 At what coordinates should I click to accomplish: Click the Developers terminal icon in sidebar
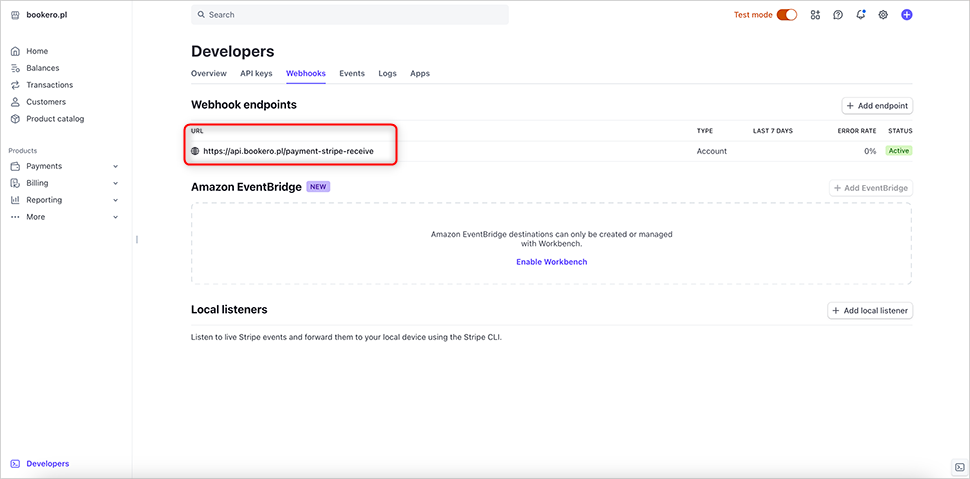15,464
